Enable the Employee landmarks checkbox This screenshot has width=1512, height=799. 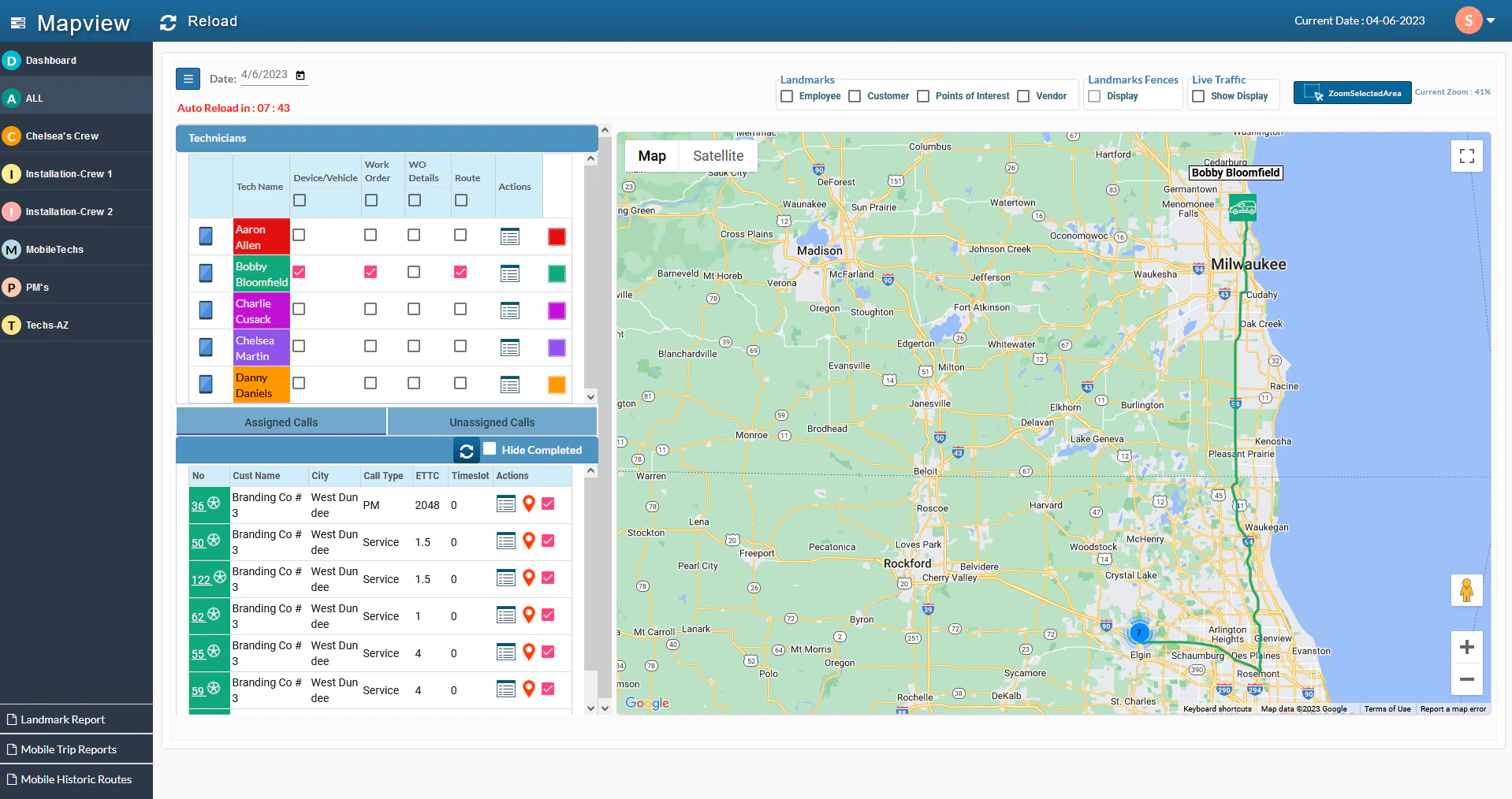[786, 95]
